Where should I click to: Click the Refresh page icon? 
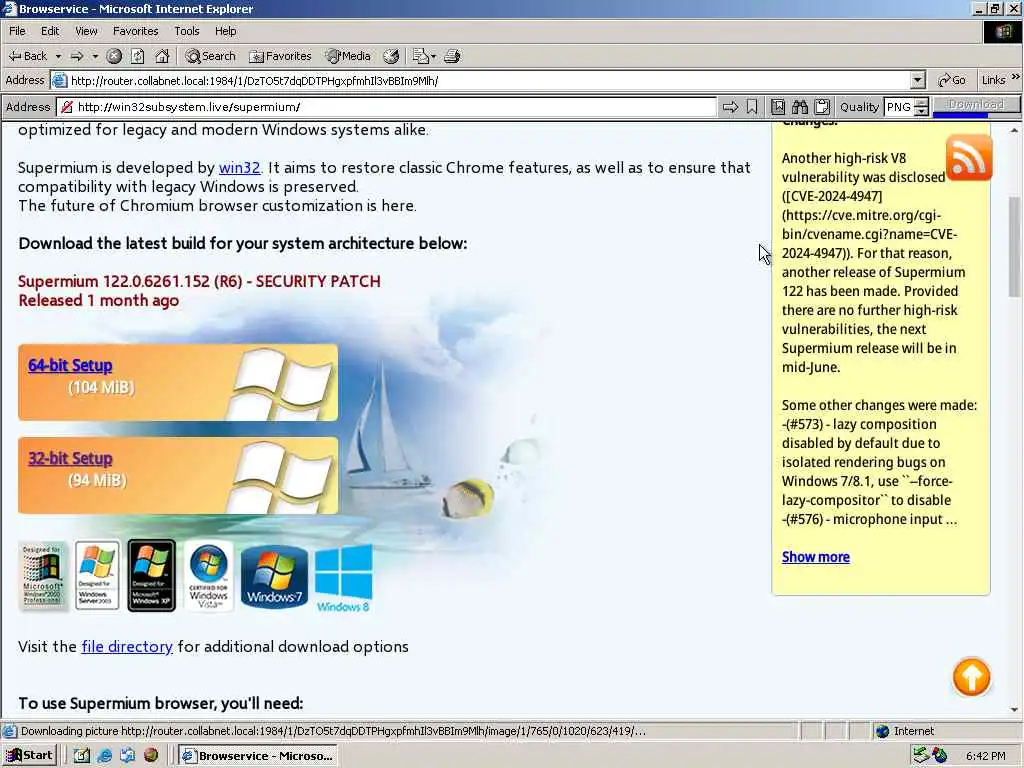click(x=138, y=56)
